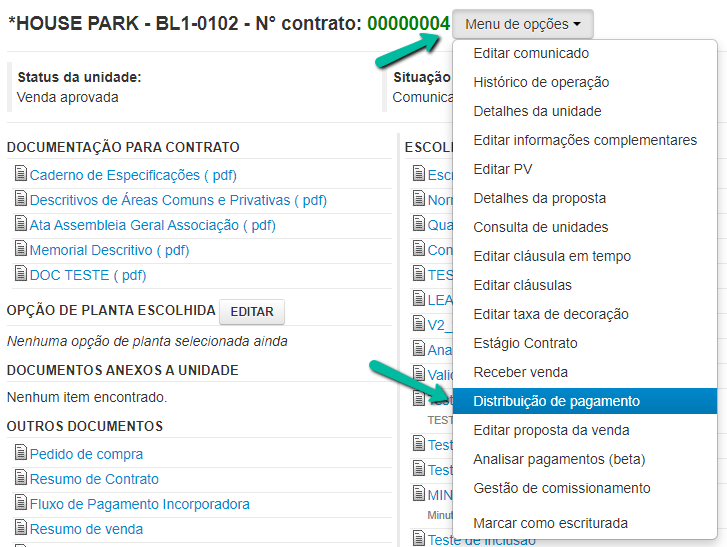Open Descritivos de Áreas Comuns e Privativas link
The width and height of the screenshot is (727, 547).
click(178, 200)
